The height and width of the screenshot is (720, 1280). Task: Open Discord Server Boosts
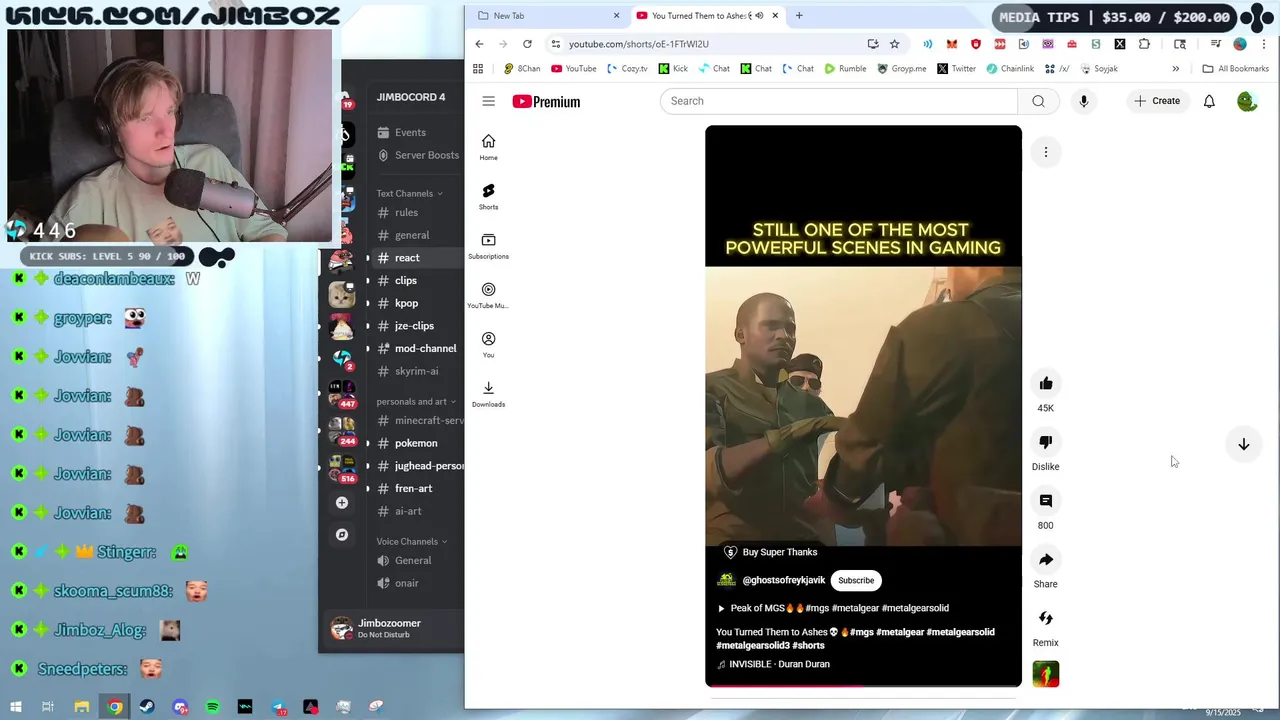(419, 155)
